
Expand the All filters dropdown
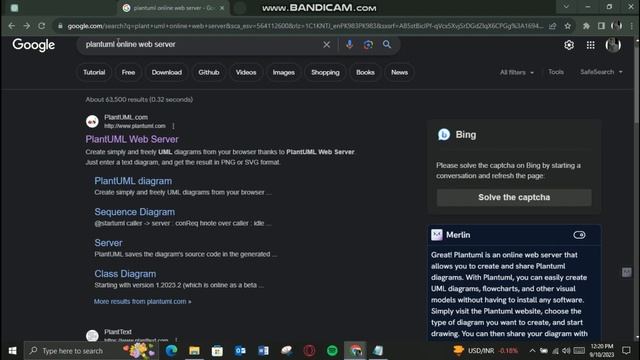pyautogui.click(x=517, y=72)
